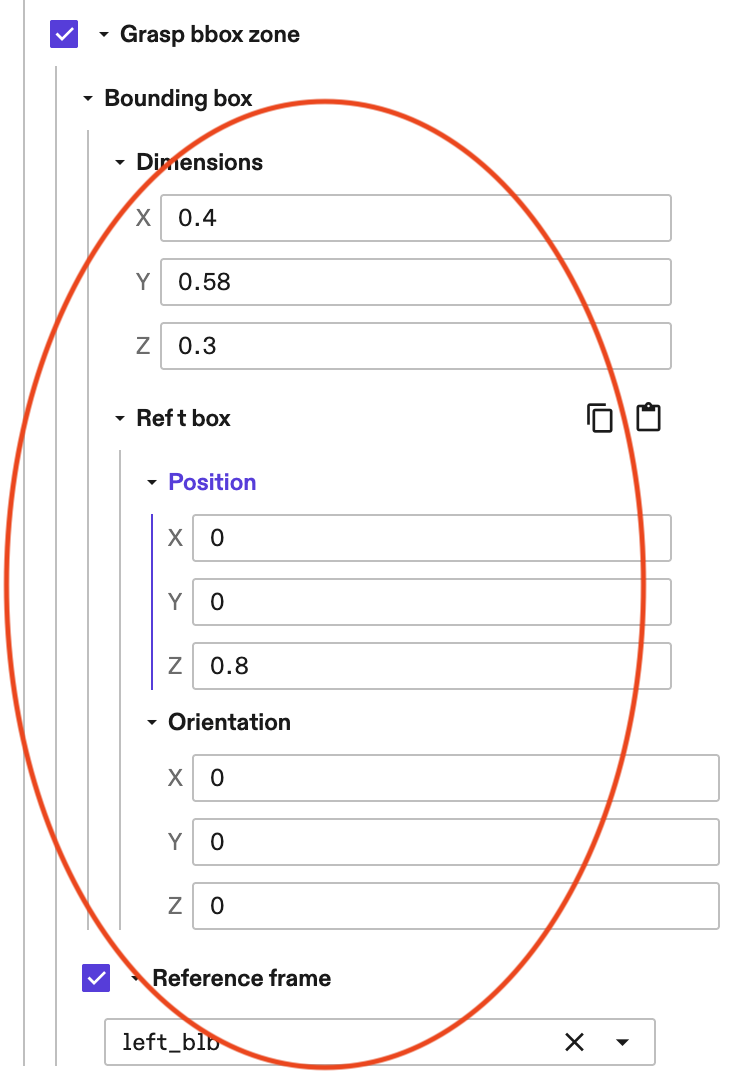Collapse the Orientation subsection
744x1078 pixels.
coord(152,721)
